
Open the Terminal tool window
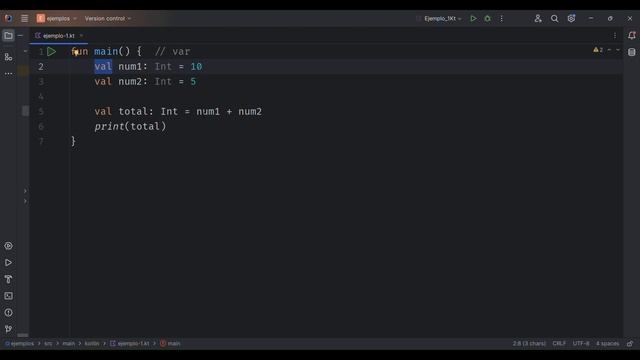pos(8,296)
